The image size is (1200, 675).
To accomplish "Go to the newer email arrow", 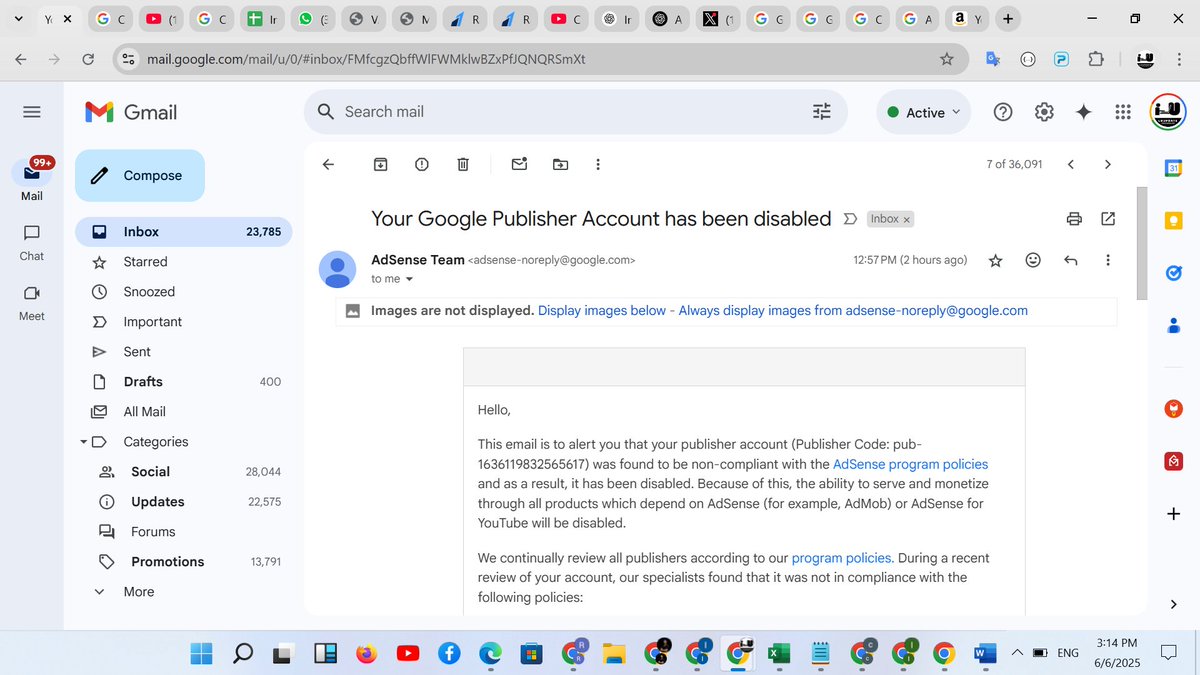I will 1071,164.
